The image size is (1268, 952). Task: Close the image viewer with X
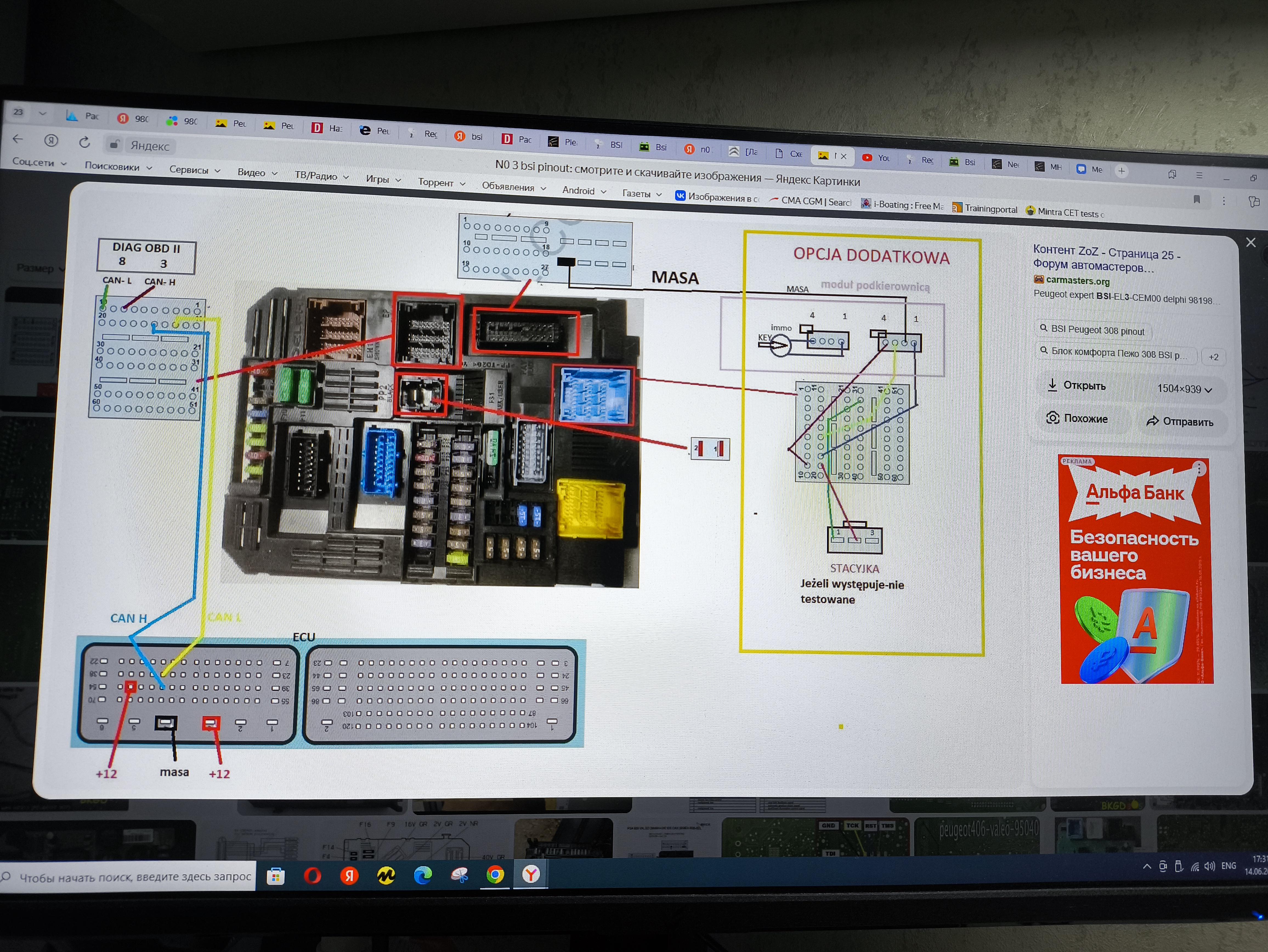[1251, 242]
